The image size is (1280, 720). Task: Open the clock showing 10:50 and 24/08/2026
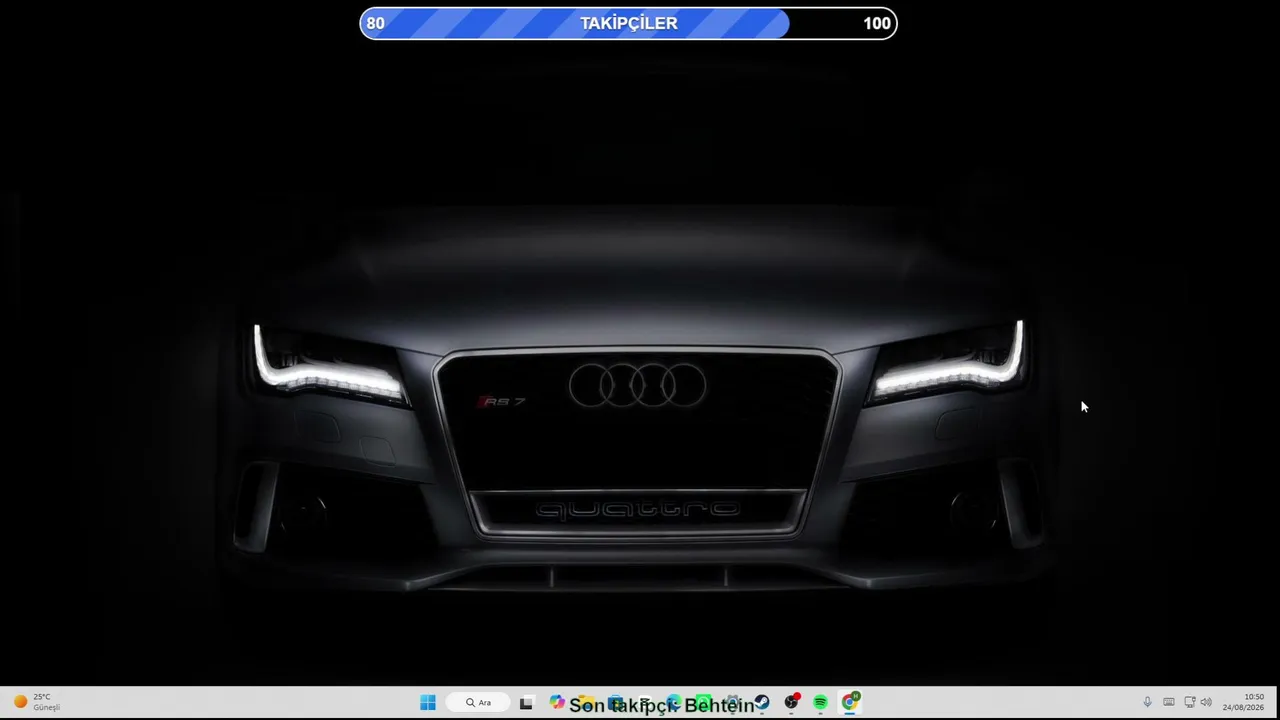(x=1243, y=702)
